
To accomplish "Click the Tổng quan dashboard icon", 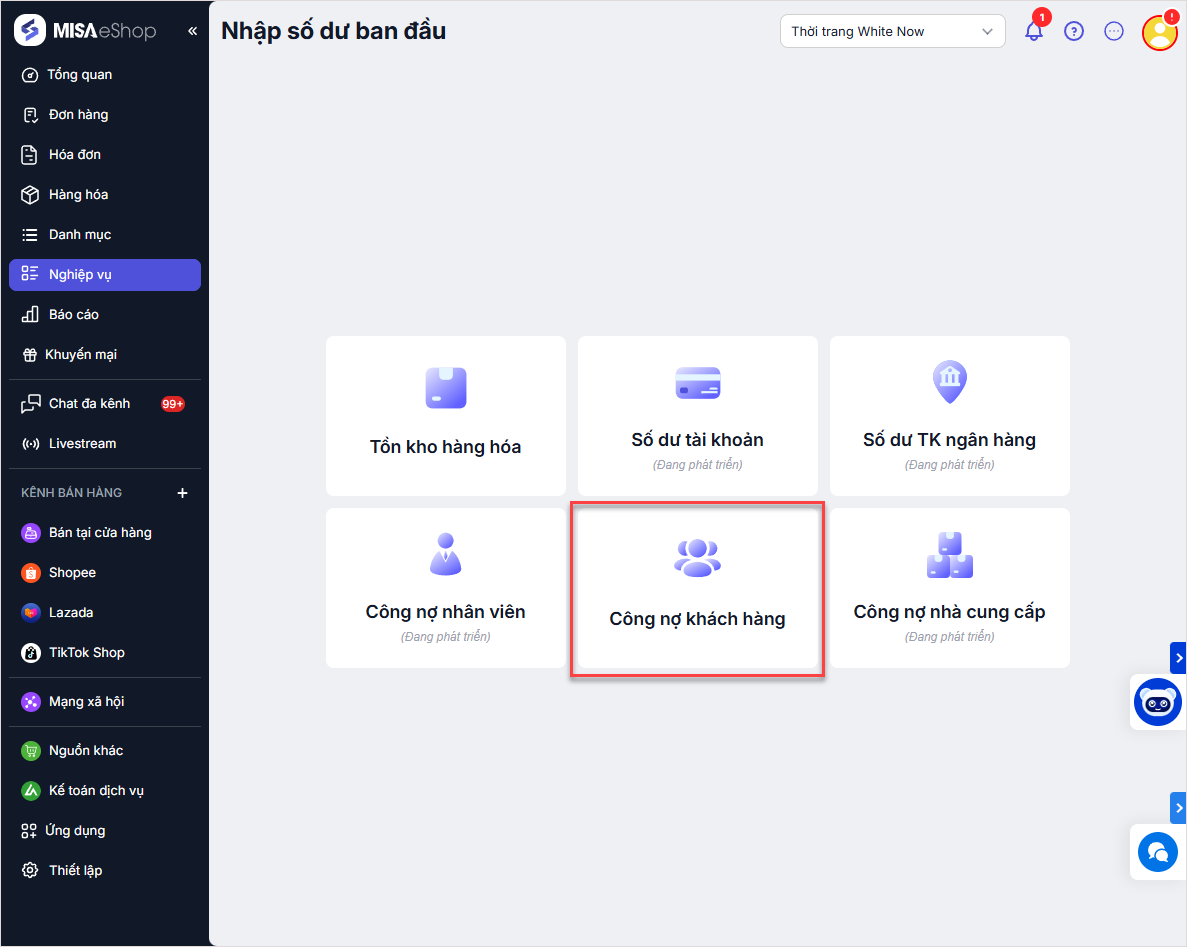I will [x=30, y=75].
